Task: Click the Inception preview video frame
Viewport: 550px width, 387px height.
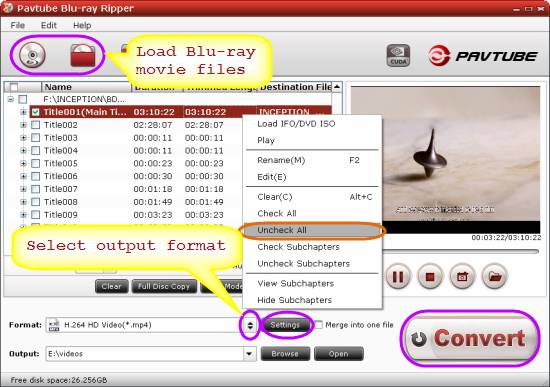Action: [445, 160]
